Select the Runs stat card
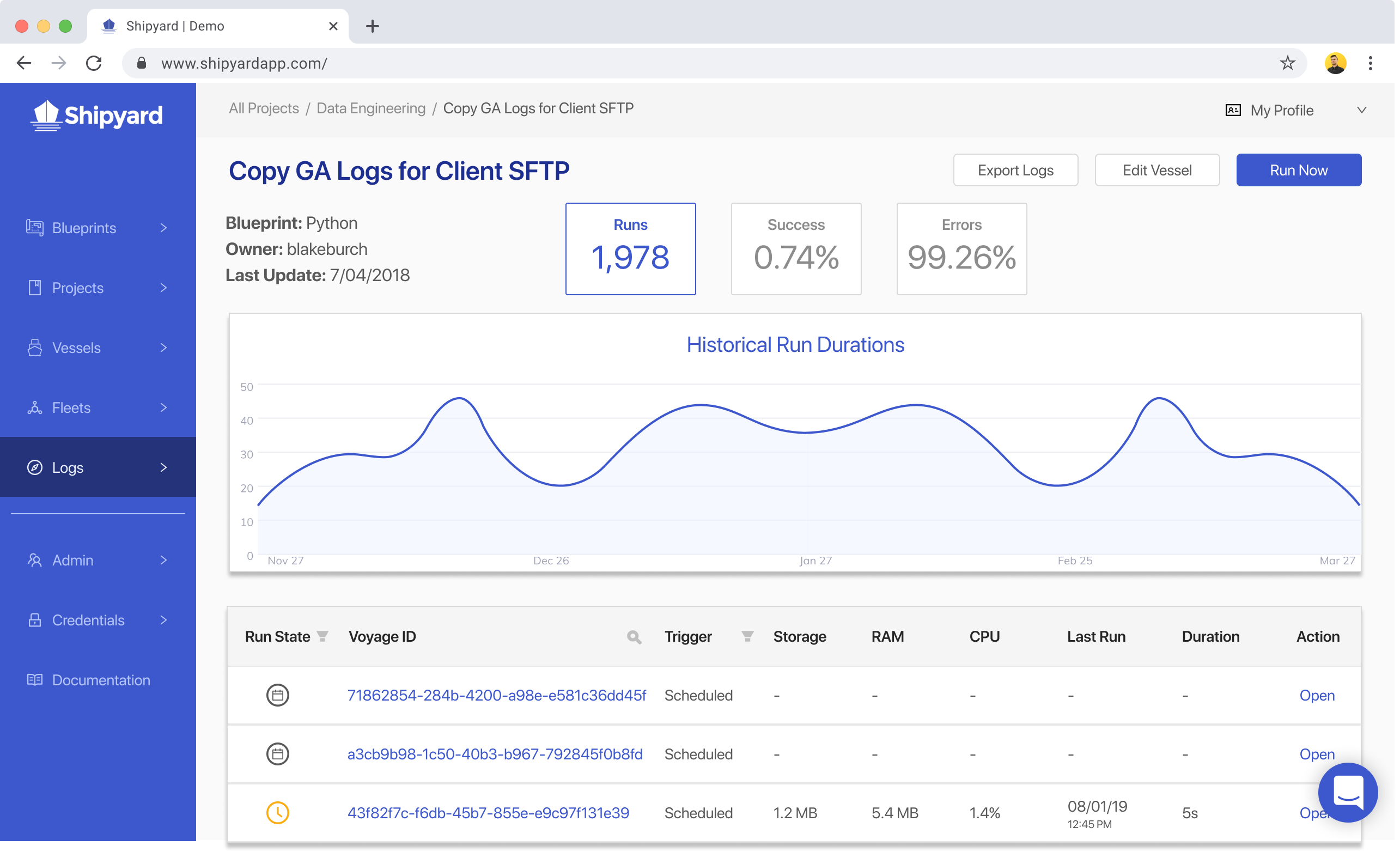 [x=630, y=249]
